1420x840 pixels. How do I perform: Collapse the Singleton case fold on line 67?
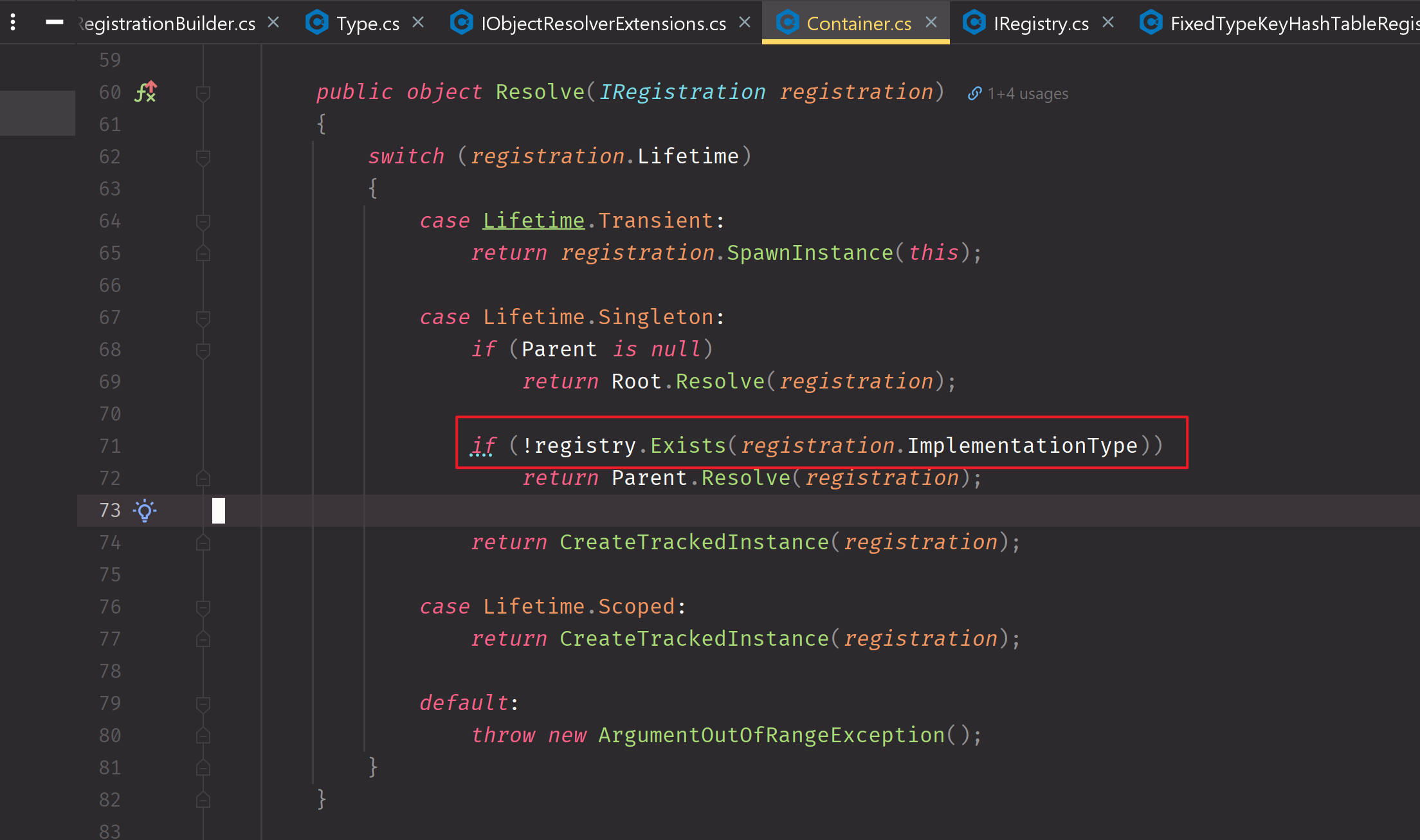pos(203,317)
